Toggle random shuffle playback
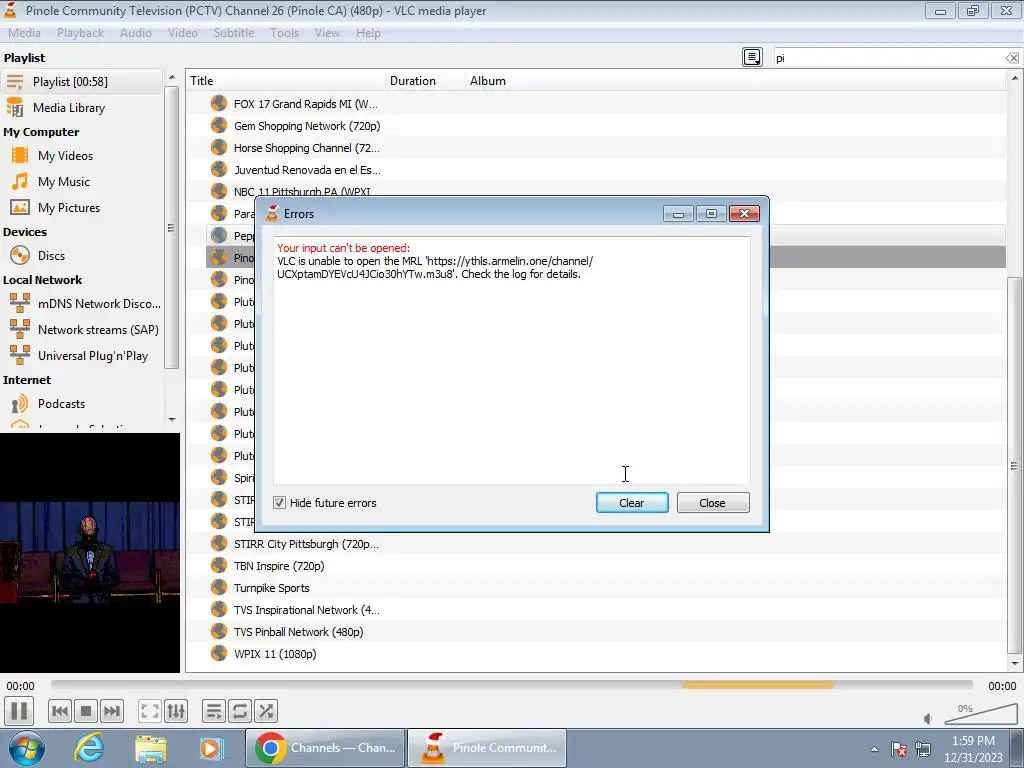 tap(266, 711)
